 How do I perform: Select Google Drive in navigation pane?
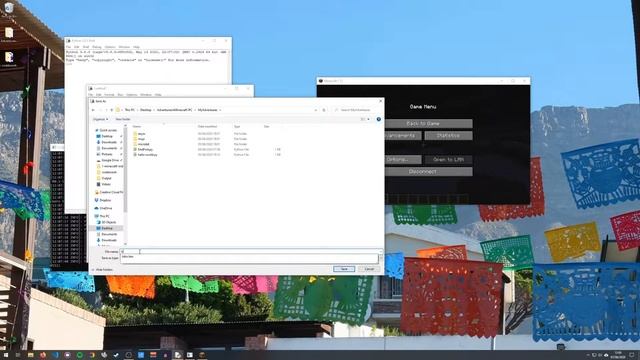[109, 160]
